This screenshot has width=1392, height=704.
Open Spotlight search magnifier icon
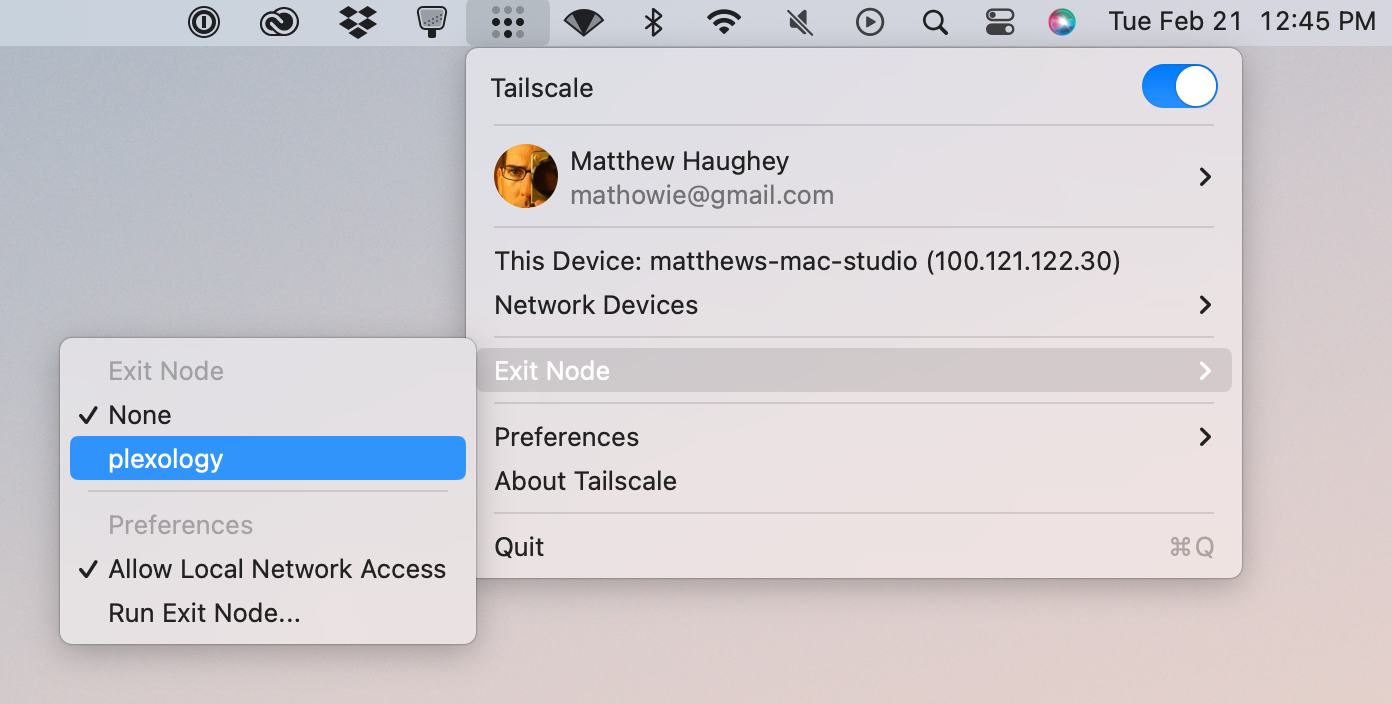(x=935, y=22)
